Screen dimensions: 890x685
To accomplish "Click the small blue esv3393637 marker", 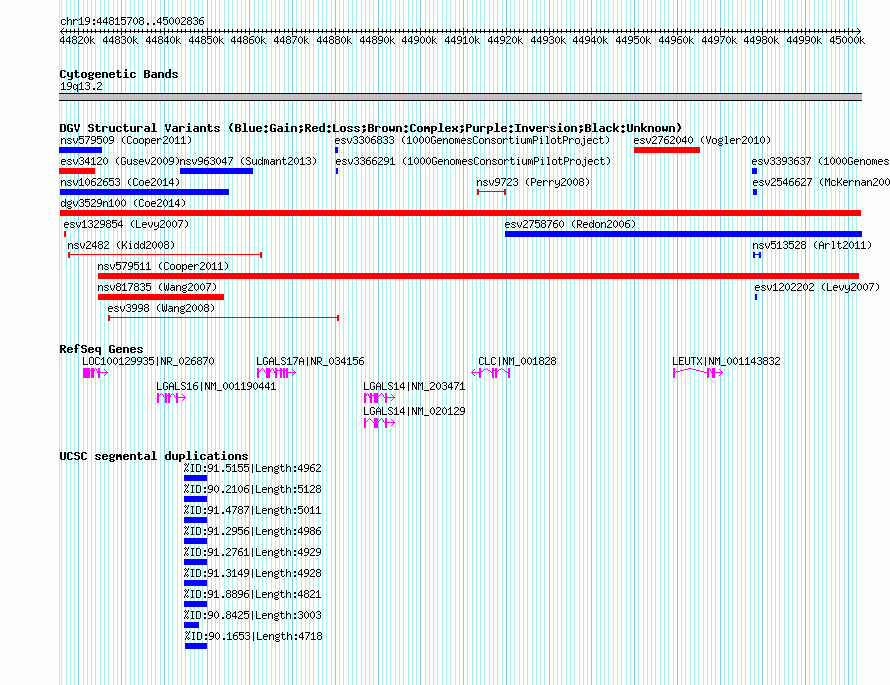I will point(754,171).
